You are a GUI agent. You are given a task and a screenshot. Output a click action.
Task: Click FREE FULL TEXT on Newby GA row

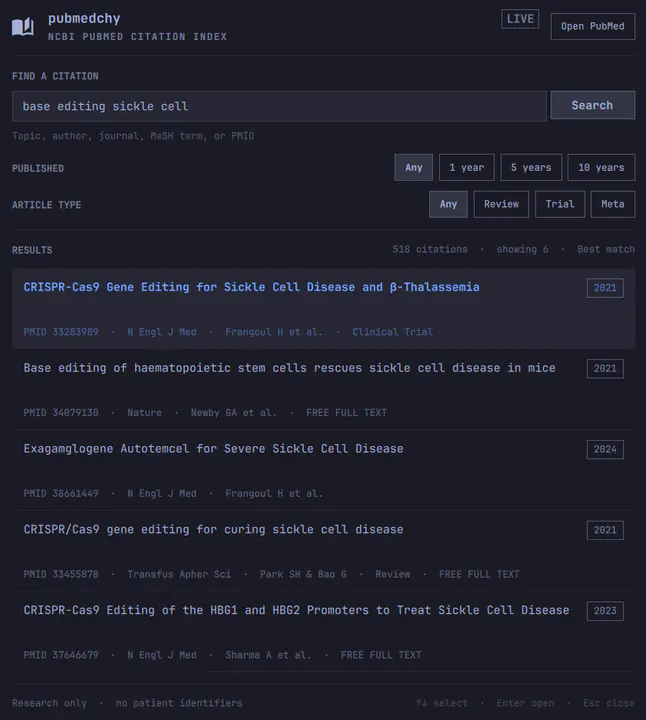tap(346, 413)
